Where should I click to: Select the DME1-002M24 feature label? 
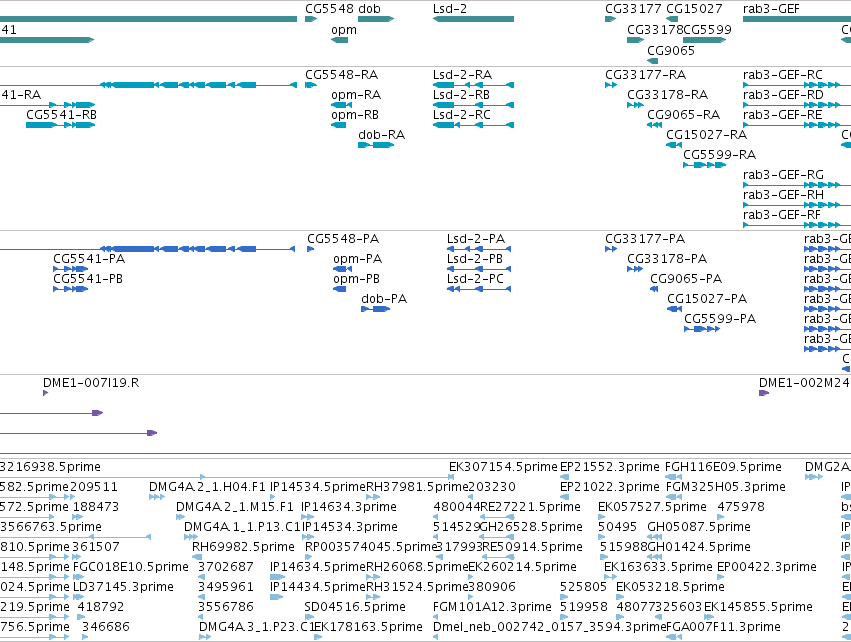[x=804, y=383]
